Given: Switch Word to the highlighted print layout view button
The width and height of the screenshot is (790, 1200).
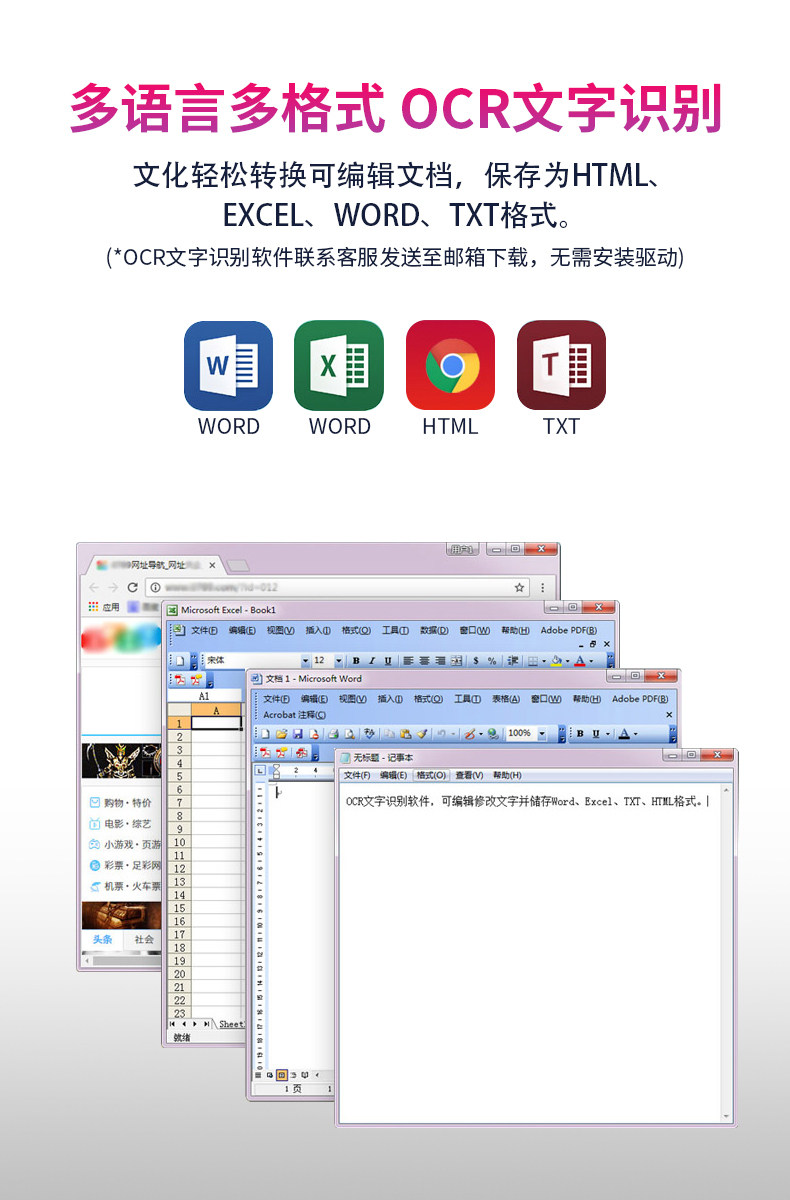Looking at the screenshot, I should (x=282, y=1075).
